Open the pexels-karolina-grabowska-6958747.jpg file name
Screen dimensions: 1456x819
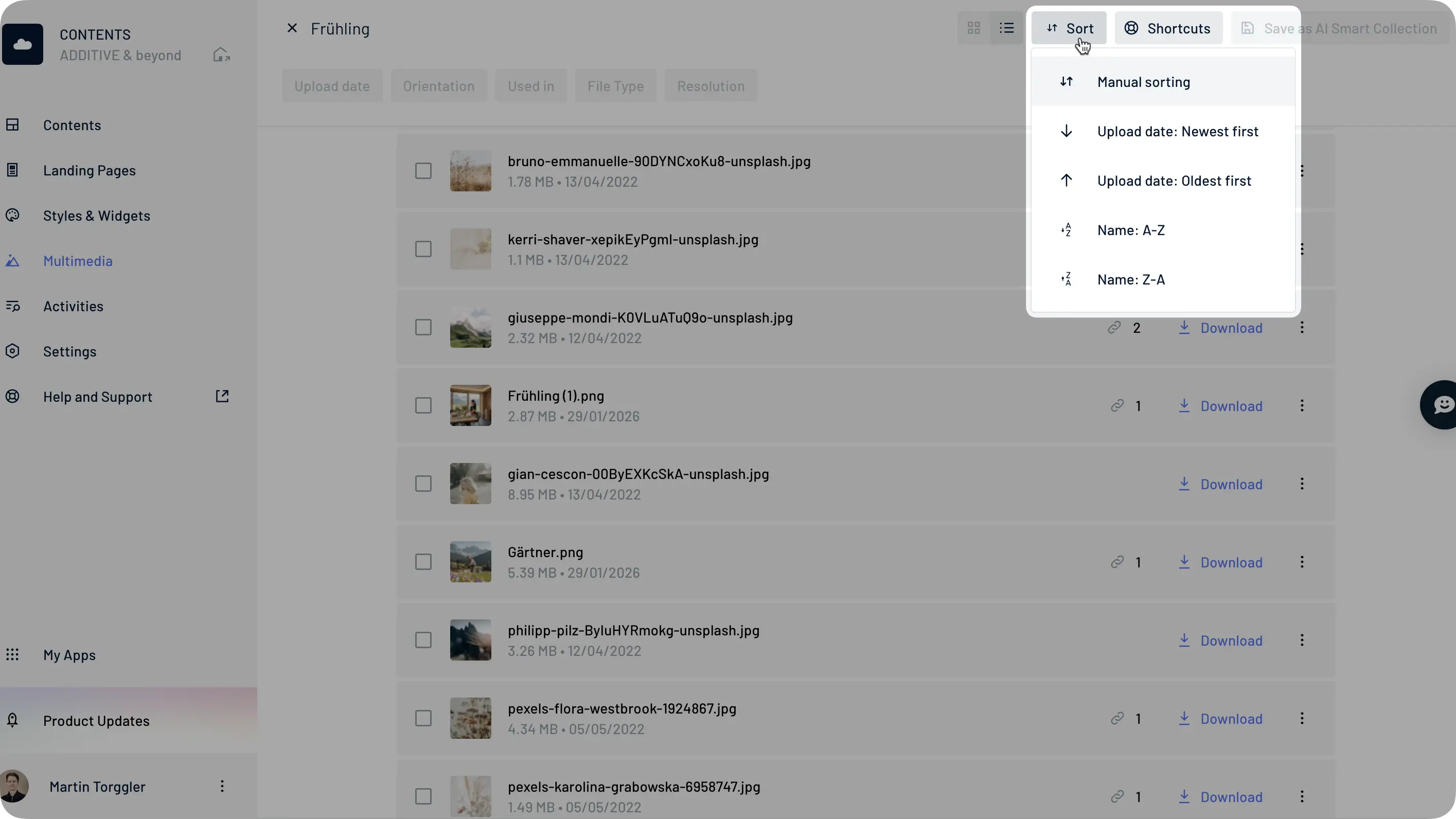634,786
